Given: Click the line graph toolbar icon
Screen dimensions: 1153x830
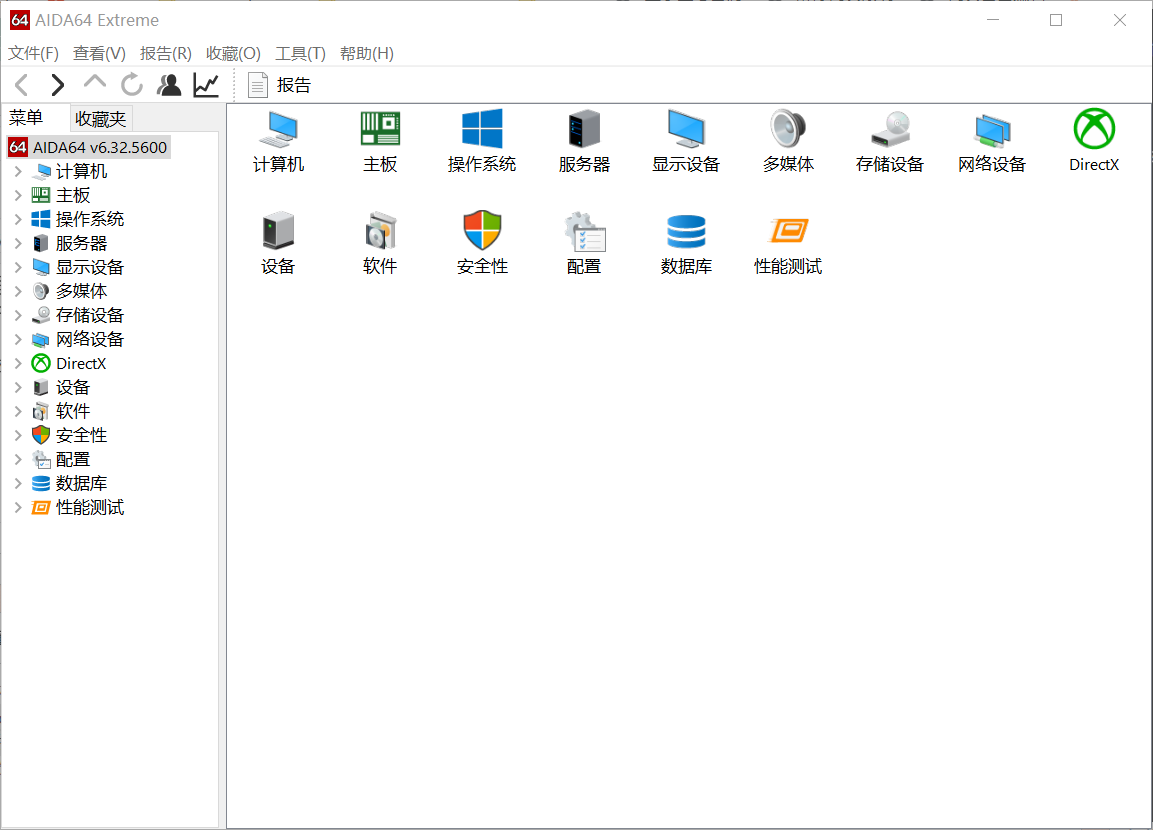Looking at the screenshot, I should tap(206, 85).
